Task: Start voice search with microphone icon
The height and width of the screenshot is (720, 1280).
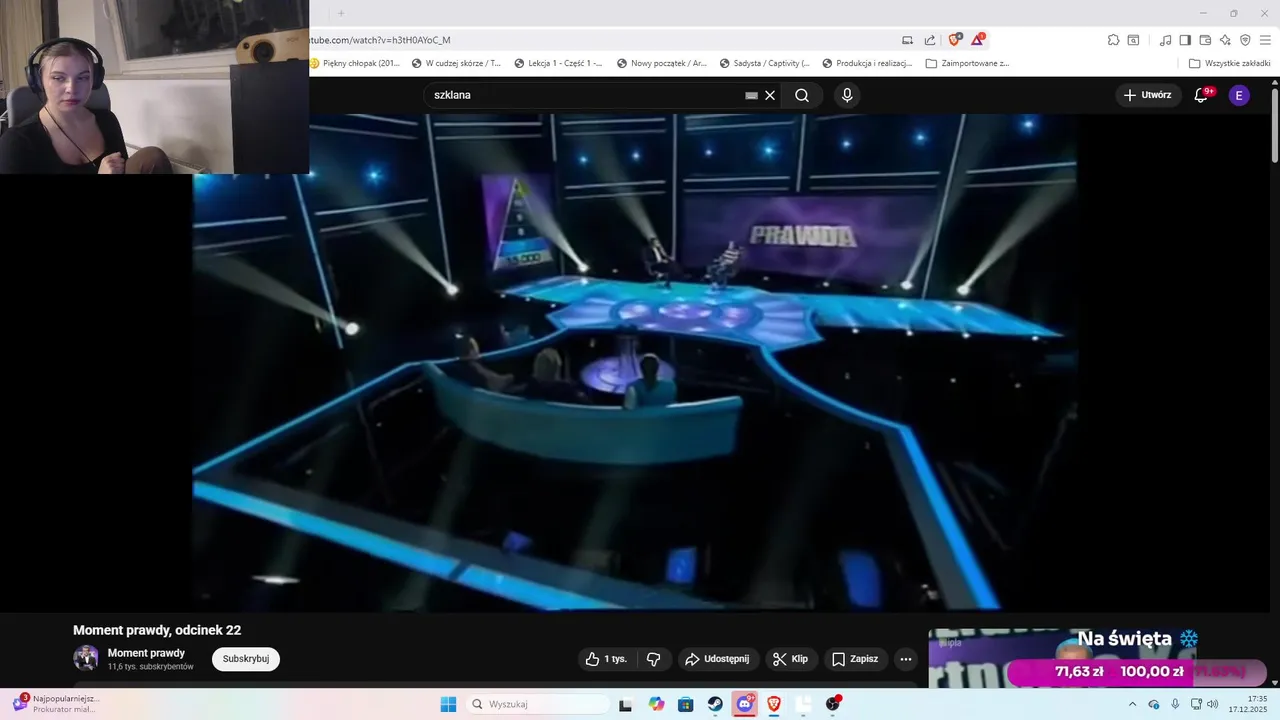Action: pyautogui.click(x=847, y=95)
